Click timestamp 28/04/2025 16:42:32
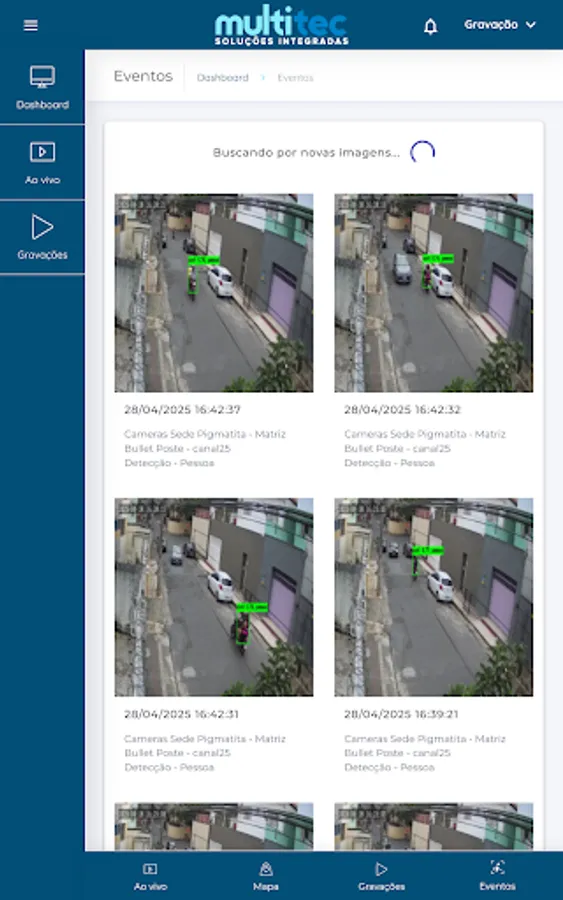Viewport: 563px width, 900px height. click(402, 410)
